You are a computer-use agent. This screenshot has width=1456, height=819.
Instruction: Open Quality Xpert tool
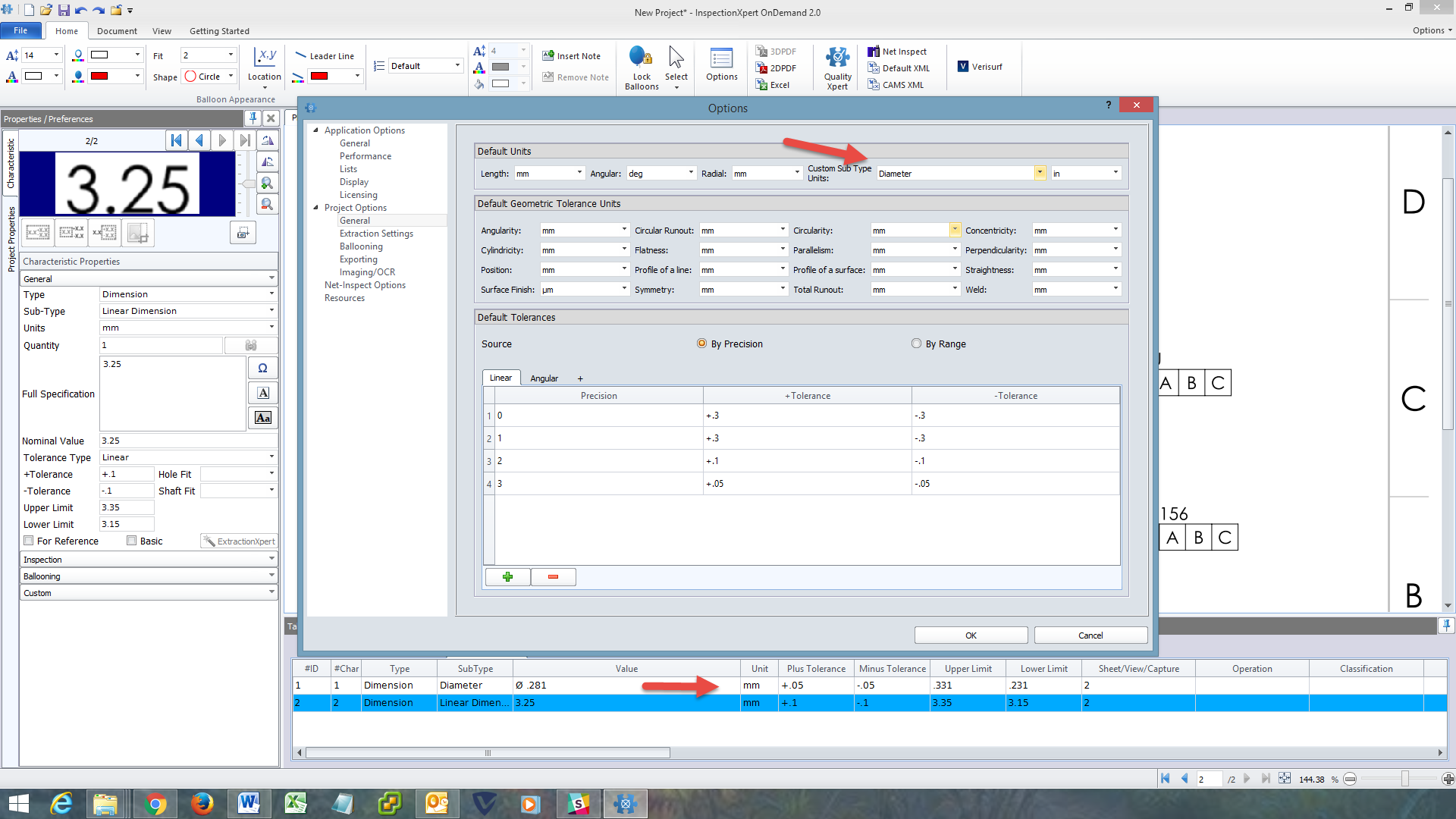tap(836, 67)
